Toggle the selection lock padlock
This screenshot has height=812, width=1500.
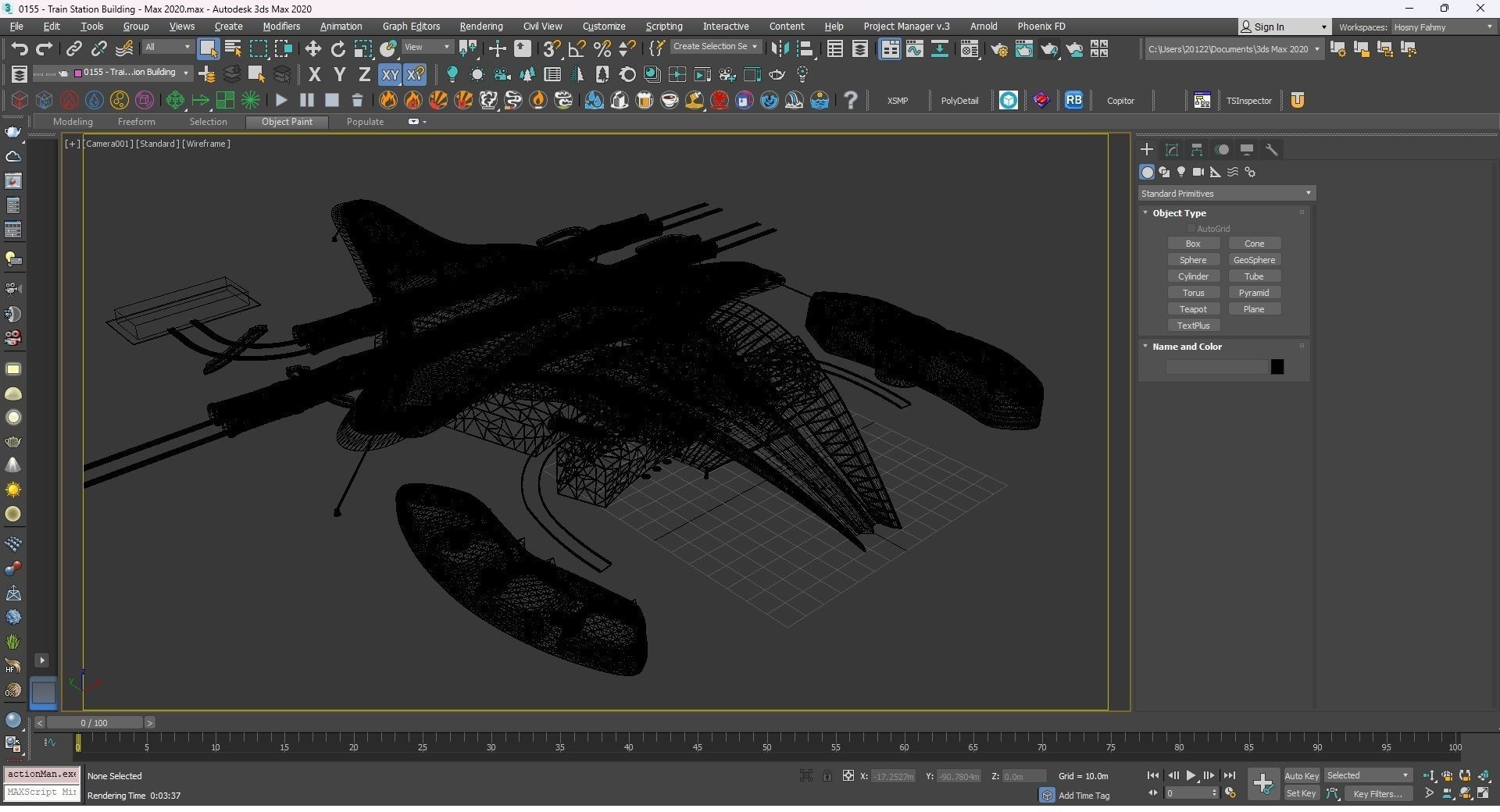click(827, 776)
